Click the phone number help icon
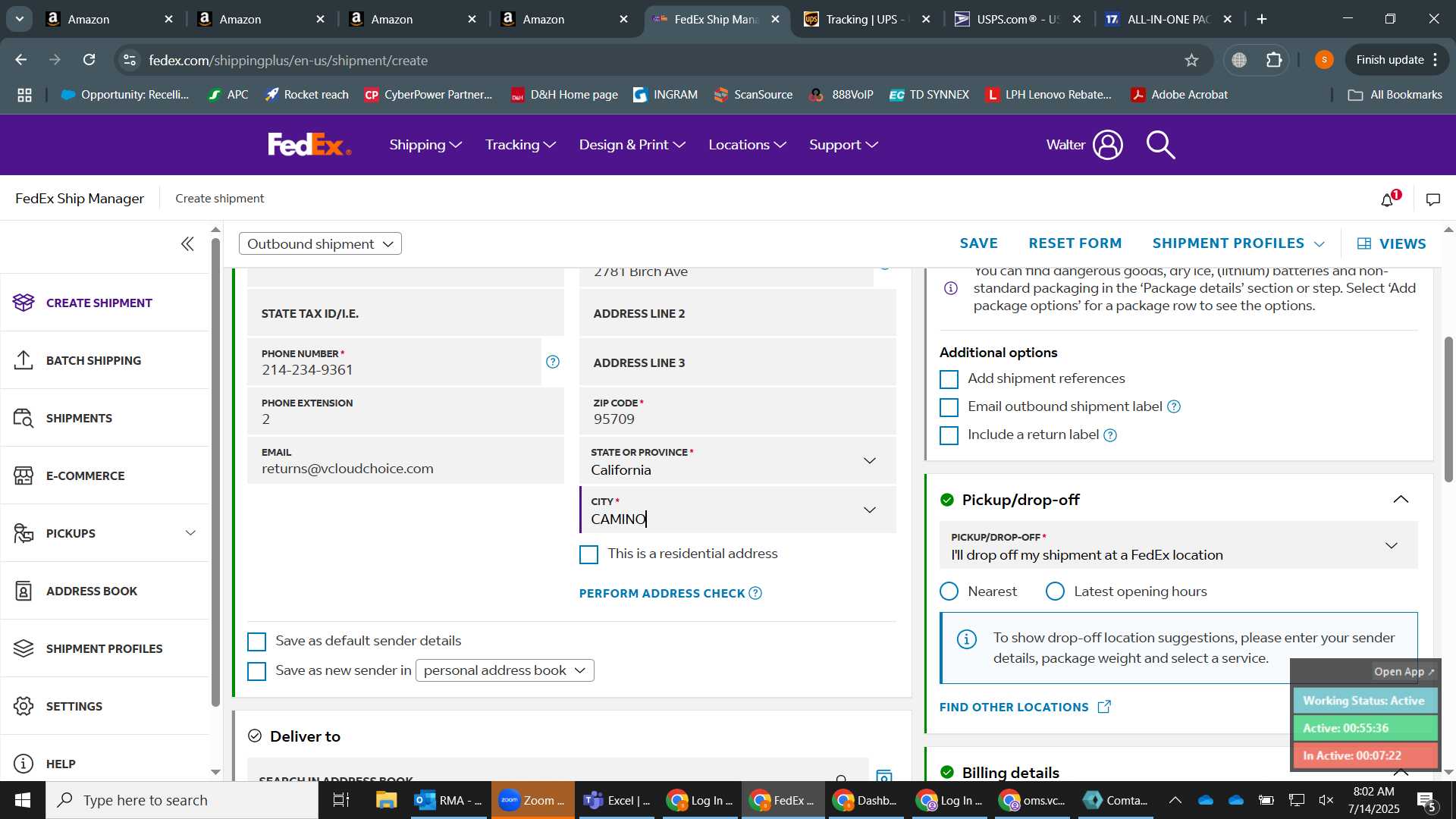This screenshot has width=1456, height=819. click(x=553, y=362)
